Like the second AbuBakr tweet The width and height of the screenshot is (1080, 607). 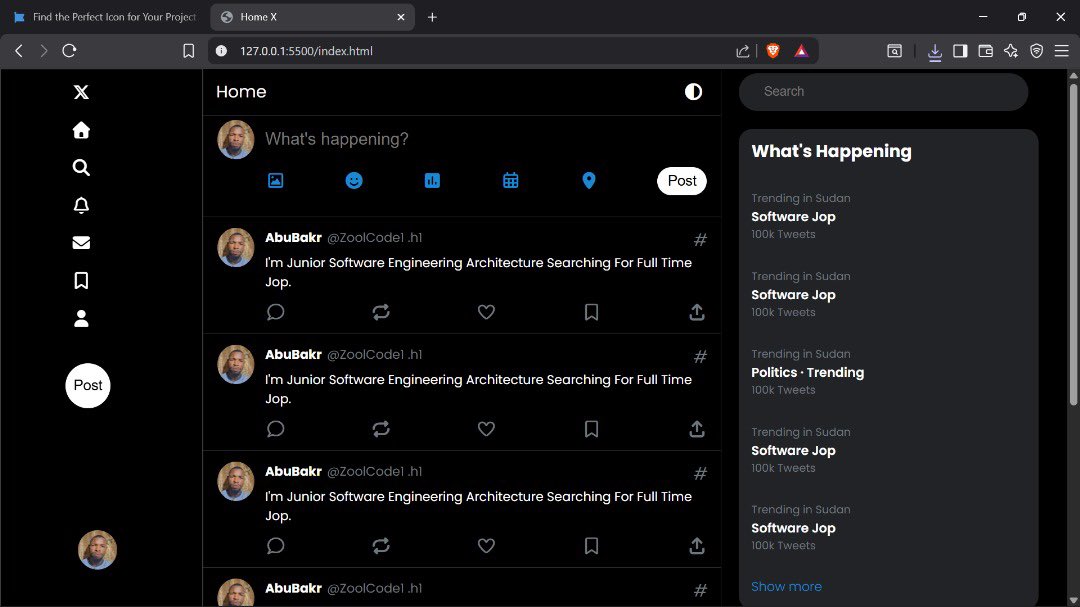[486, 429]
